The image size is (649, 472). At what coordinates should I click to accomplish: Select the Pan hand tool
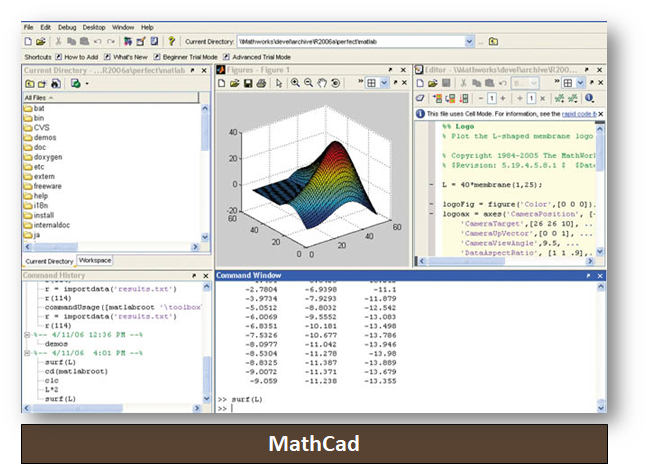pyautogui.click(x=322, y=83)
